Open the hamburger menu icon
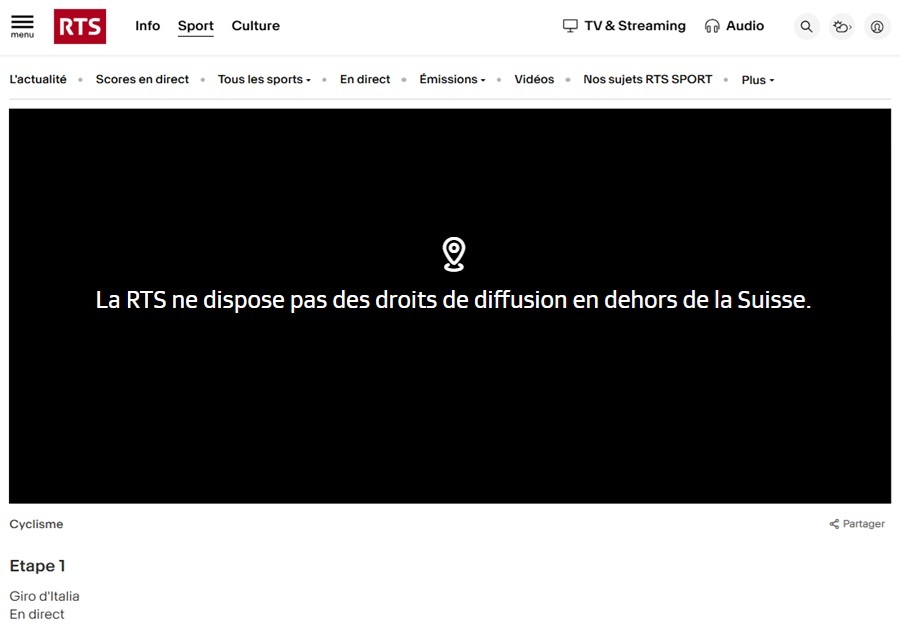The image size is (900, 629). click(22, 26)
